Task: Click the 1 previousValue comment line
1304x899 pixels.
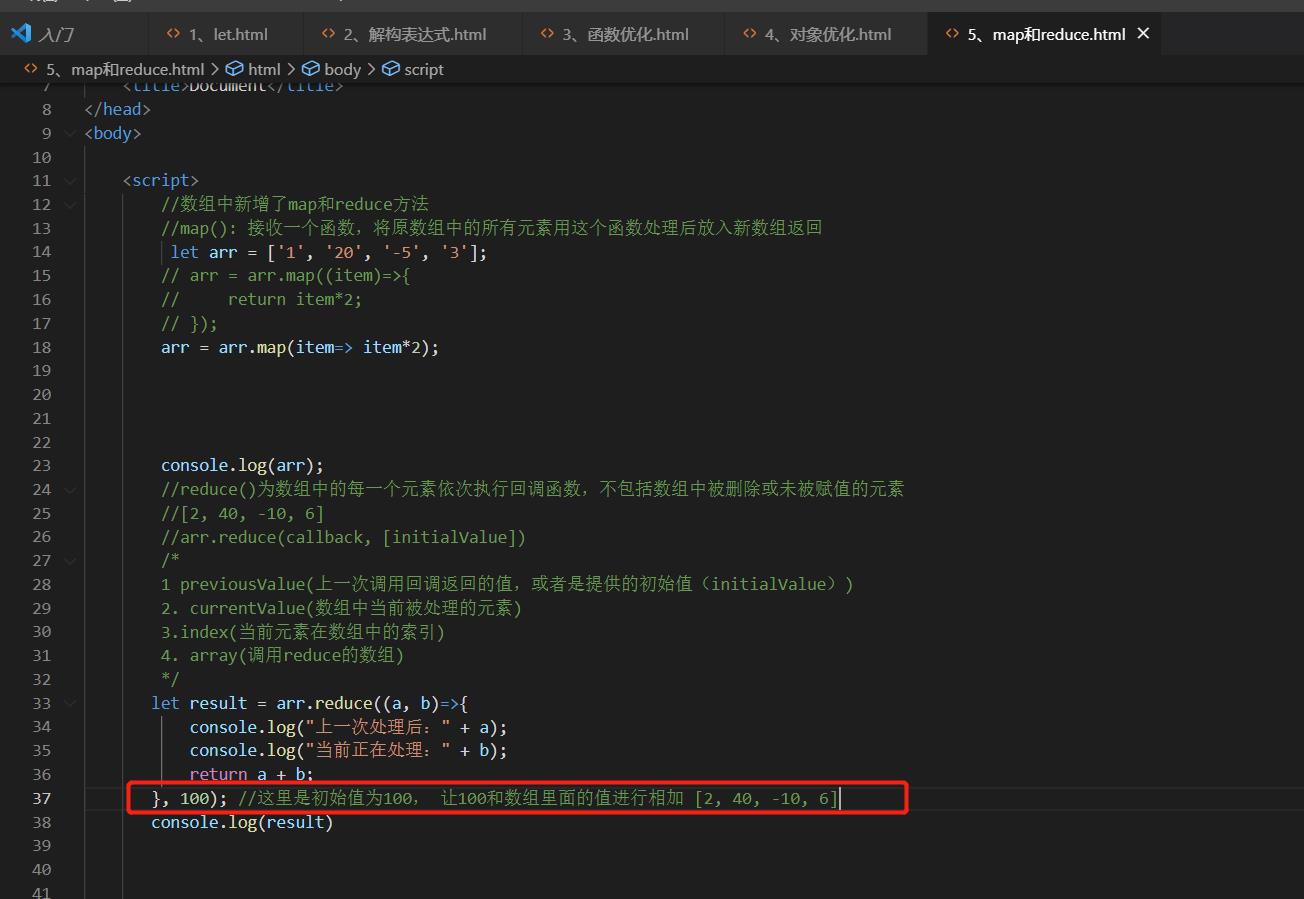Action: click(507, 584)
